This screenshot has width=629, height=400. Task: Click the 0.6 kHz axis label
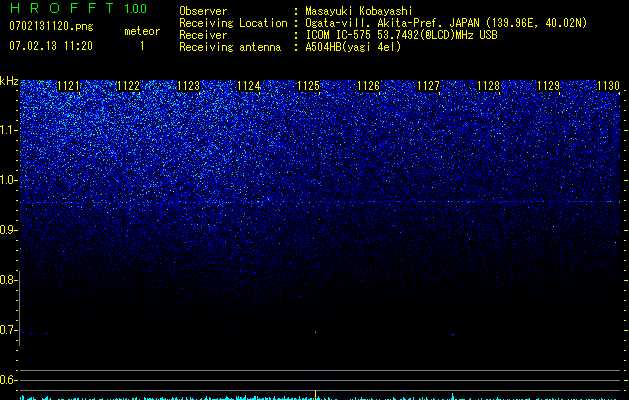tap(8, 380)
